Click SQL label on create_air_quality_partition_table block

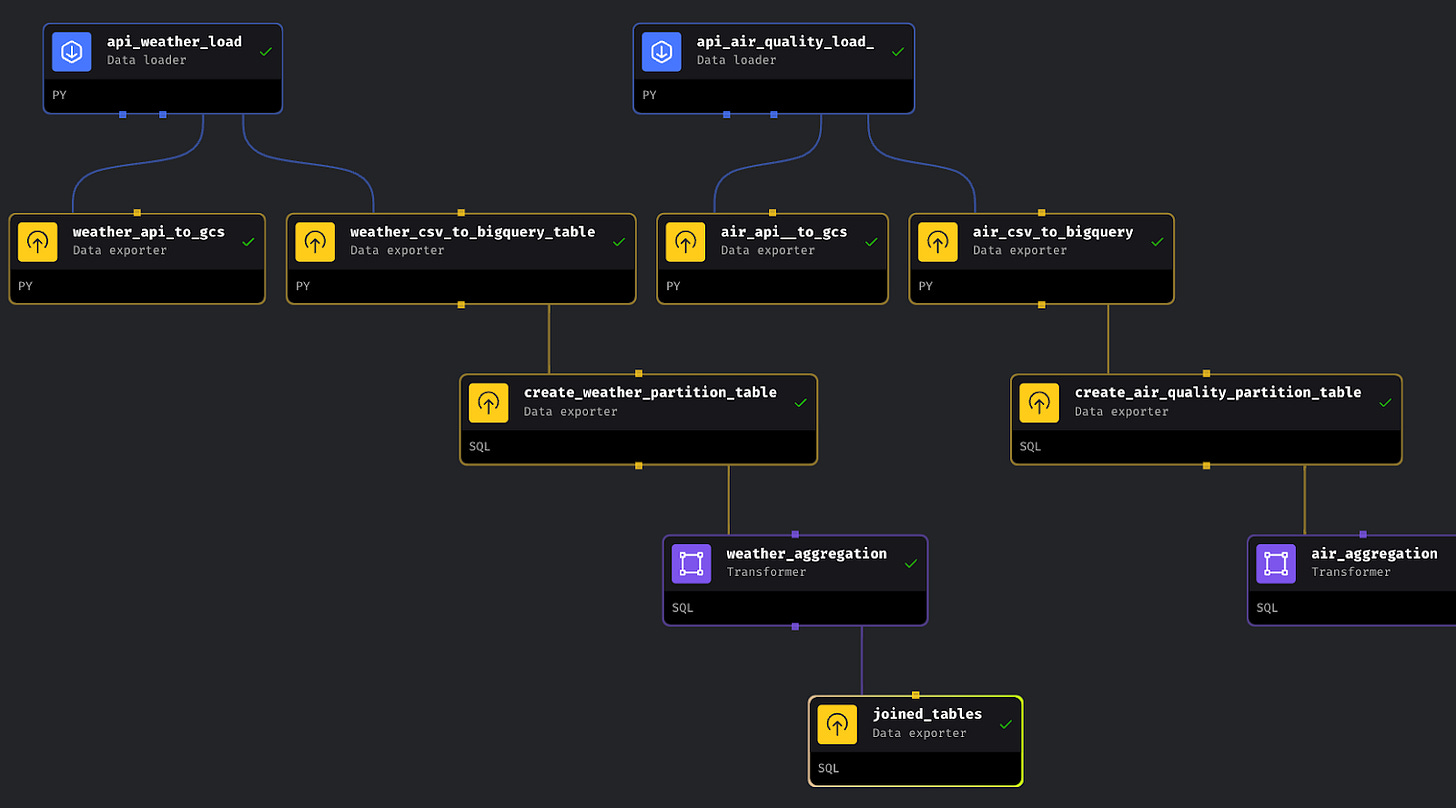click(1031, 447)
